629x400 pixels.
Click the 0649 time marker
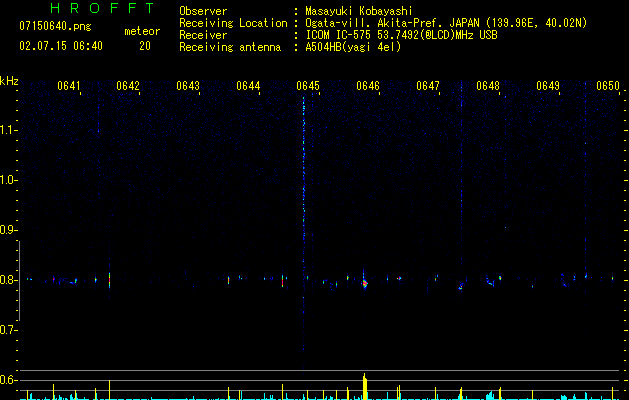(x=548, y=86)
